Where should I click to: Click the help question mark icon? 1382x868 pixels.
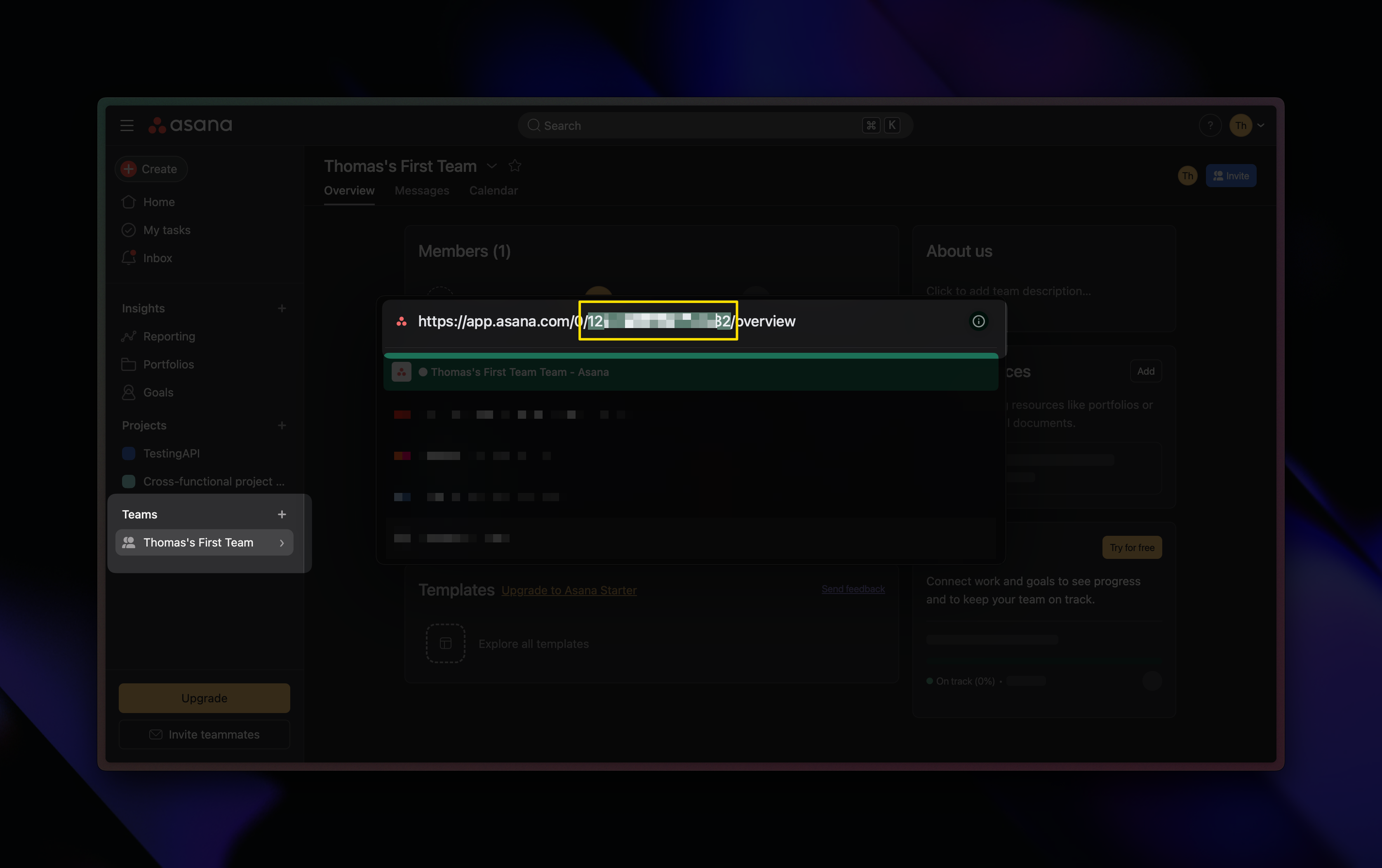click(x=1210, y=125)
